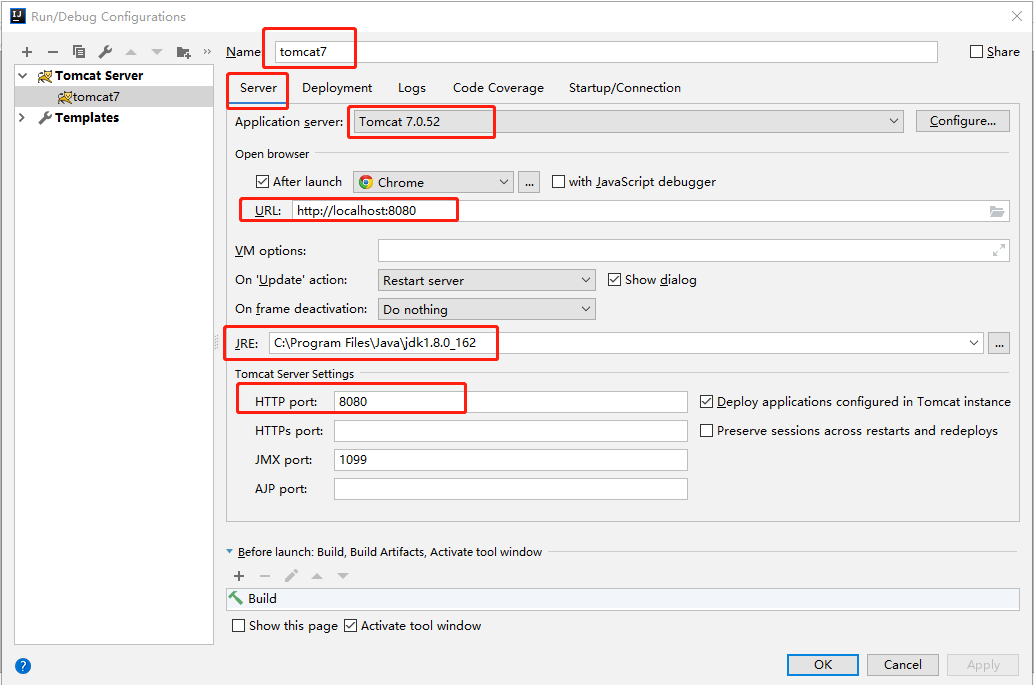Uncheck After launch checkbox
The image size is (1034, 685).
click(x=262, y=181)
